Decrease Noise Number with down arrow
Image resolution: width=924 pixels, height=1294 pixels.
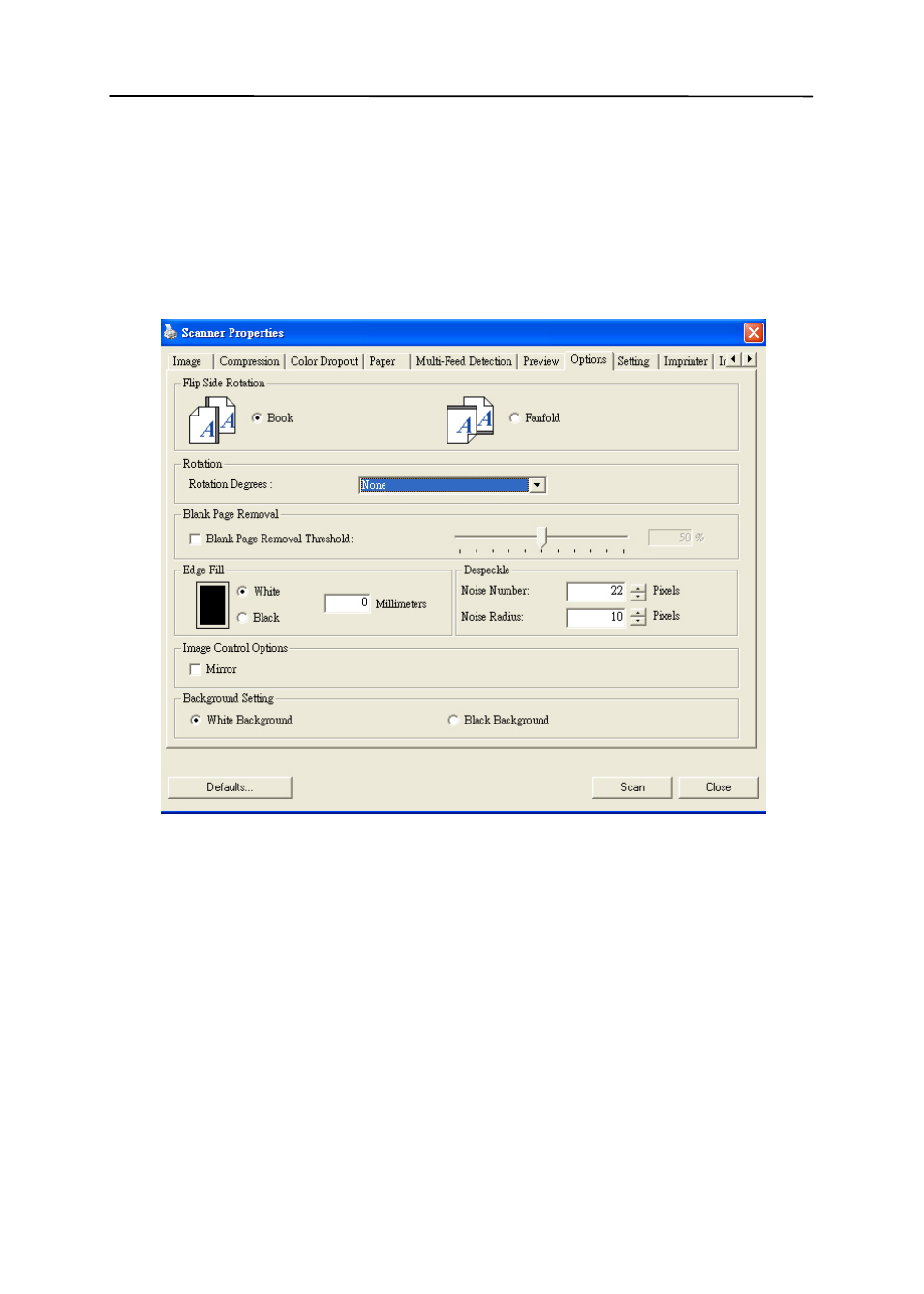click(x=637, y=596)
